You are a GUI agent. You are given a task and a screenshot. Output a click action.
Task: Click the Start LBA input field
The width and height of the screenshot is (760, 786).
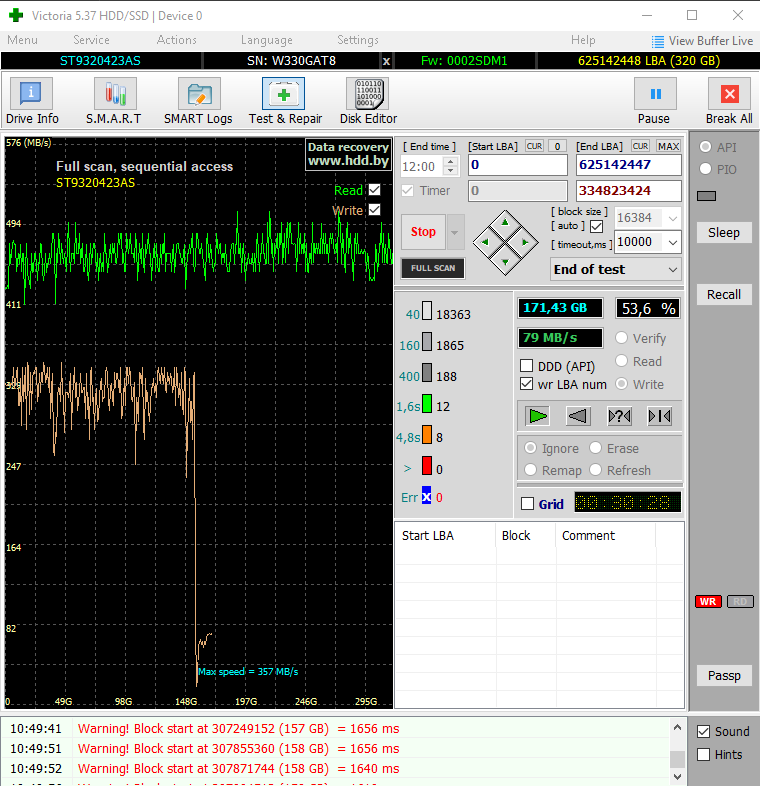coord(517,165)
